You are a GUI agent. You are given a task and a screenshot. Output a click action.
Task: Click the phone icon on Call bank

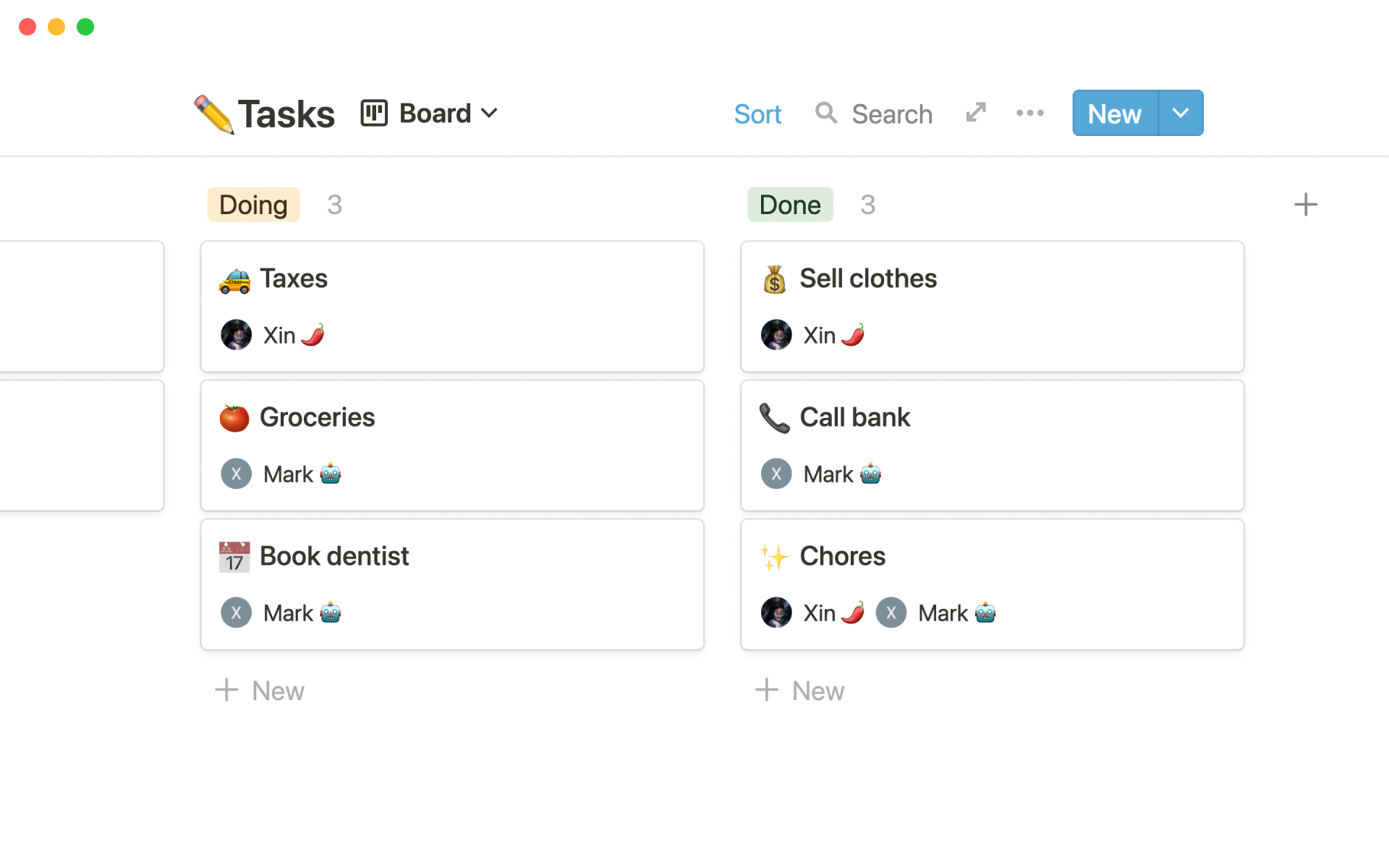(x=774, y=418)
